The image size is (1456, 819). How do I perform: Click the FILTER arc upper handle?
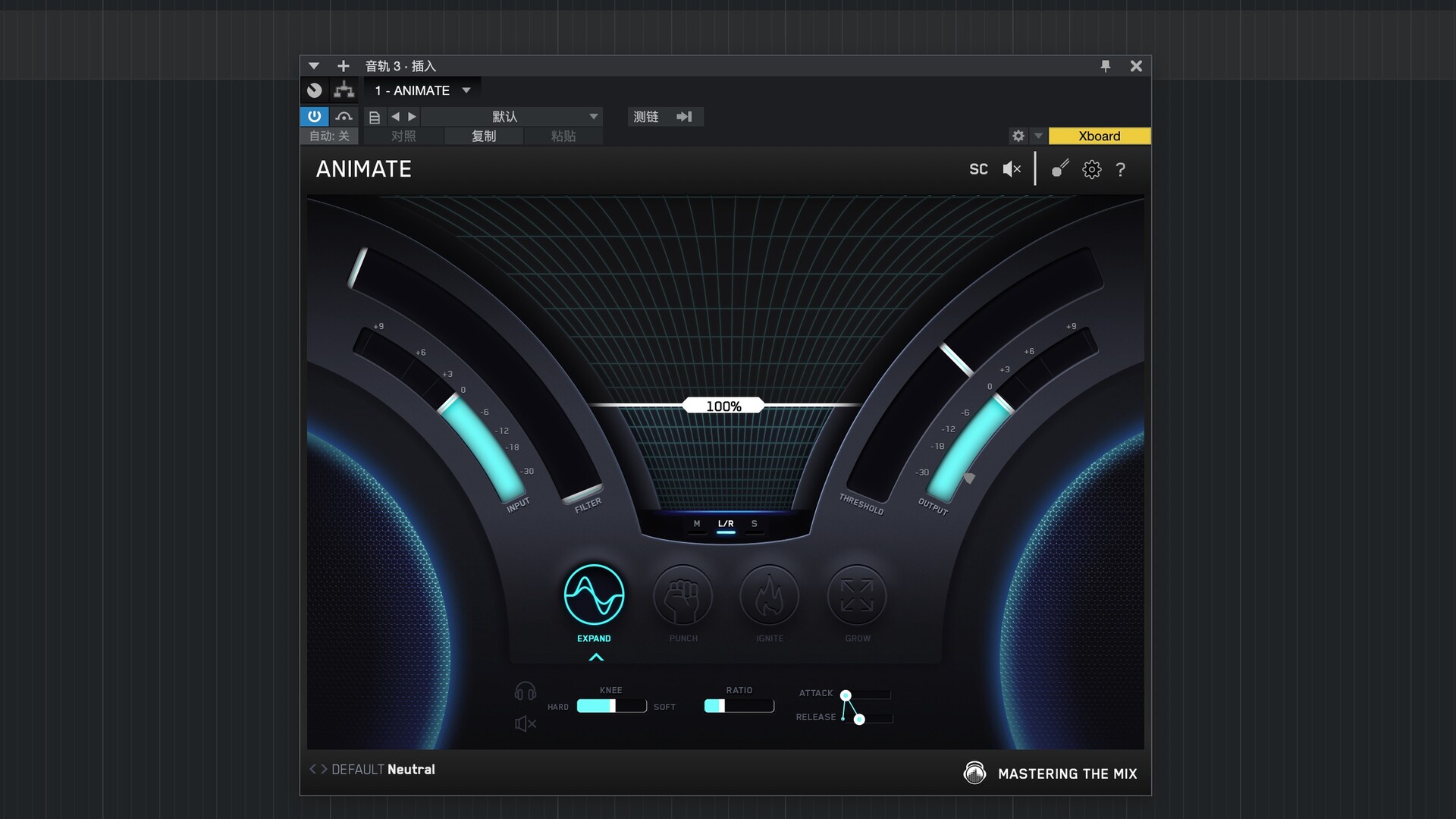[357, 268]
